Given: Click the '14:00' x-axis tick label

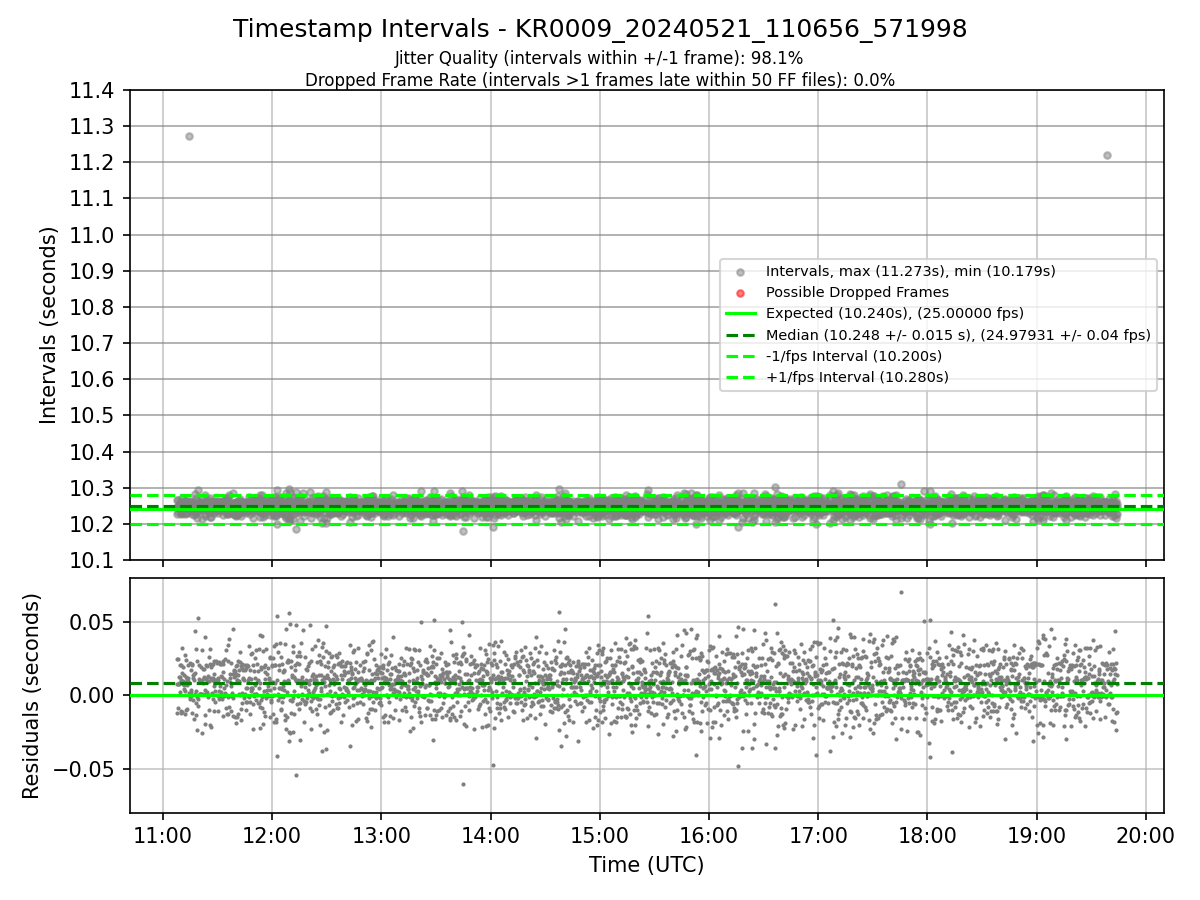Looking at the screenshot, I should [x=490, y=835].
